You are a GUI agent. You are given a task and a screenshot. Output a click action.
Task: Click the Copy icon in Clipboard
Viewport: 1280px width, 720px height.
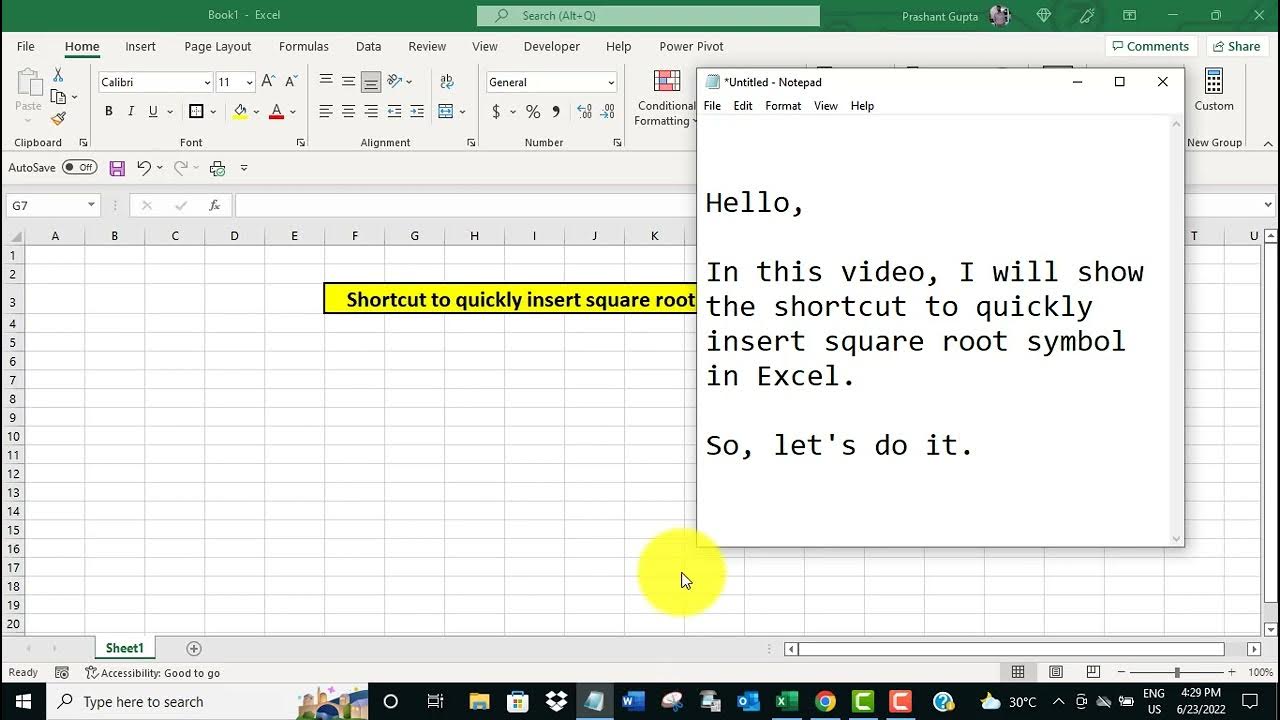[x=58, y=97]
